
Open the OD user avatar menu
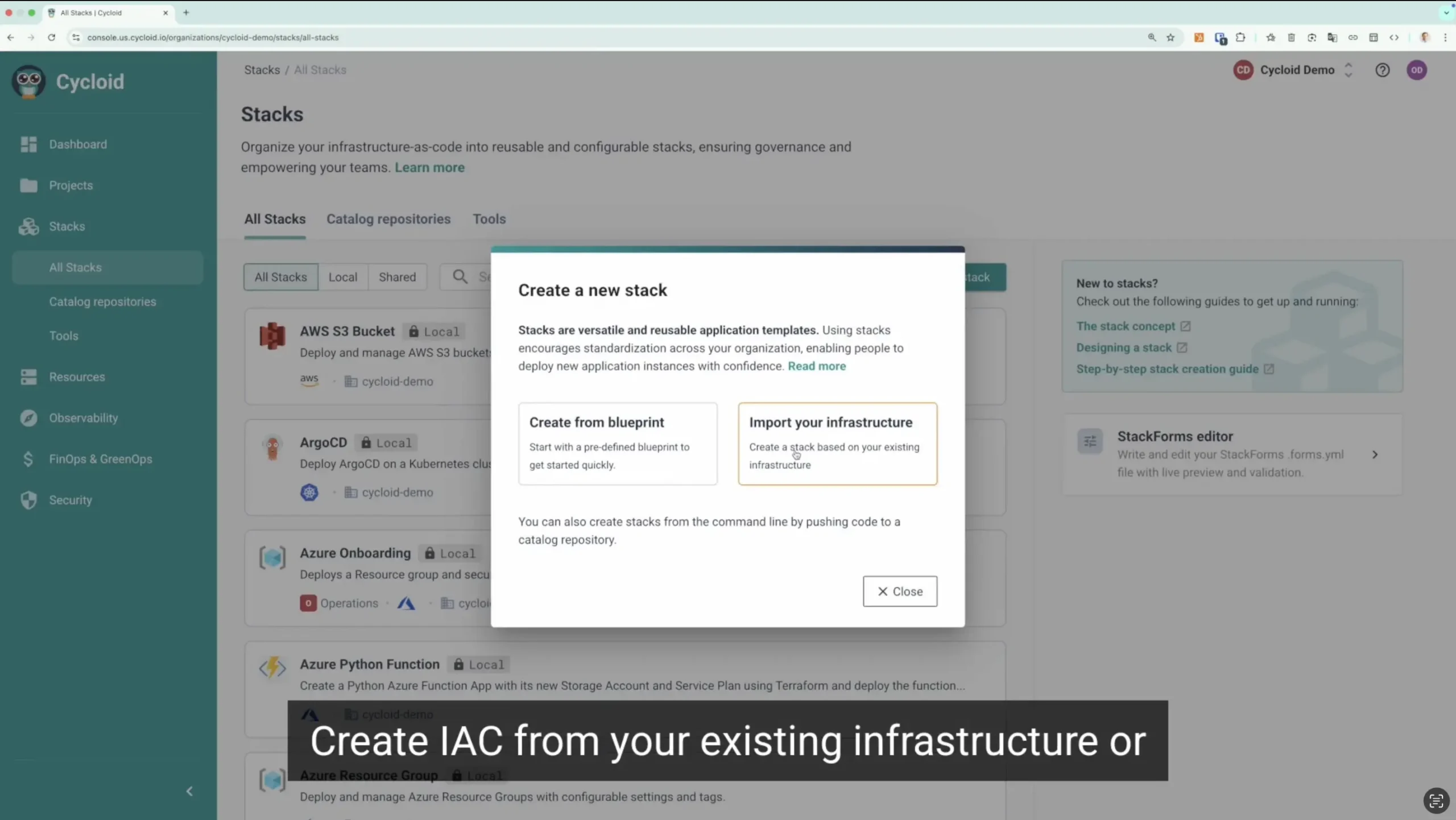pyautogui.click(x=1417, y=70)
